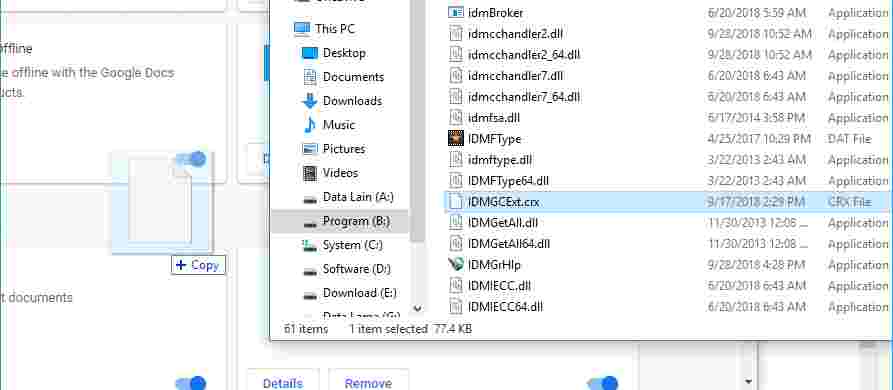This screenshot has width=893, height=390.
Task: Click the IDMGrHlp file name
Action: tap(494, 265)
